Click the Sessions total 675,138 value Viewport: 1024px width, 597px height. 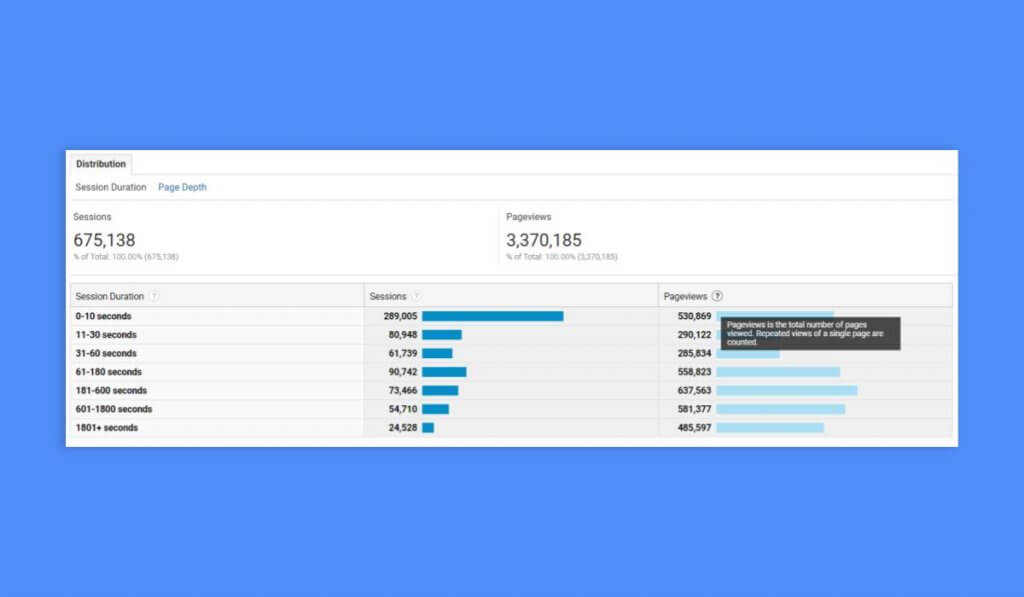(105, 239)
